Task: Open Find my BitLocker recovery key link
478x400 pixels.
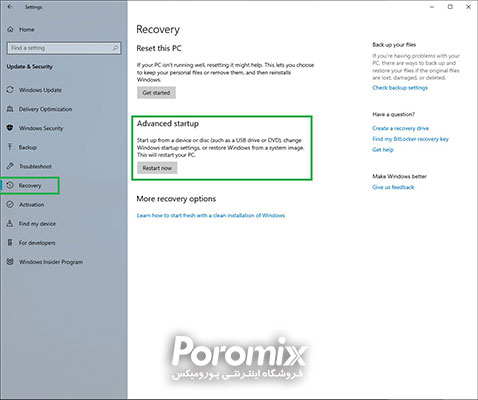Action: (410, 139)
